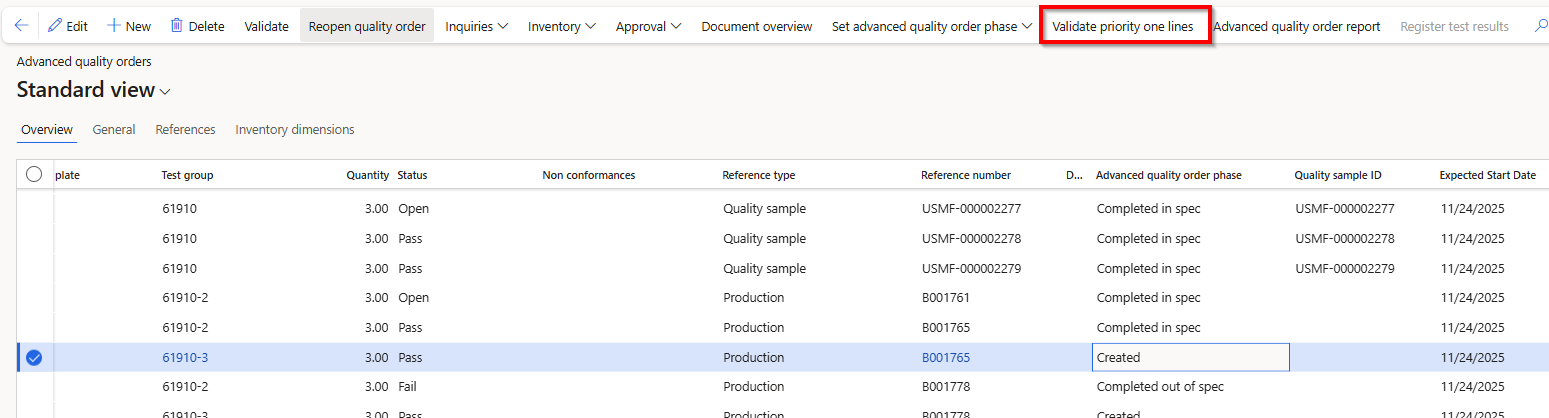This screenshot has height=418, width=1549.
Task: Open the B001765 reference number link
Action: click(x=945, y=358)
